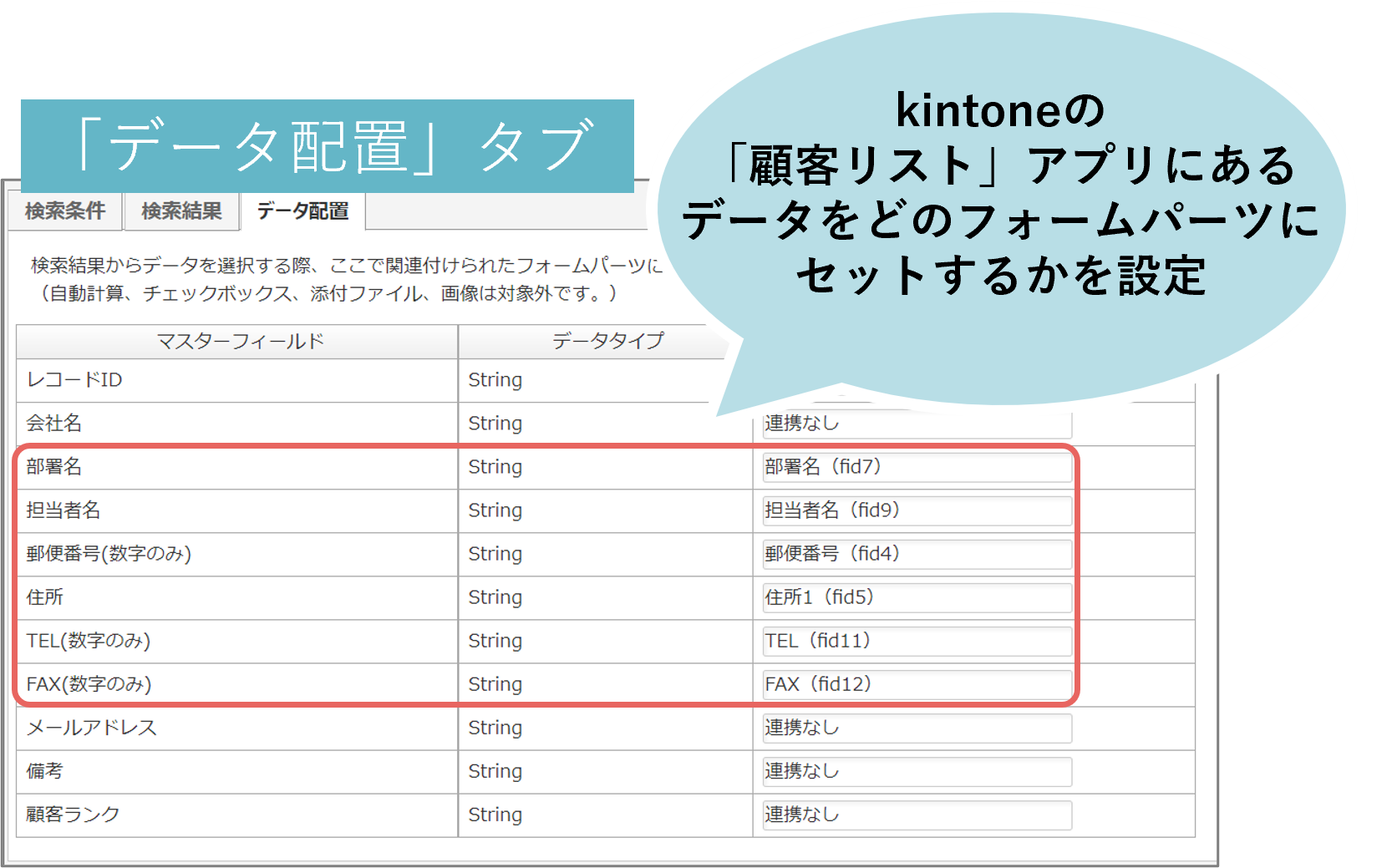This screenshot has width=1392, height=868.
Task: Click the 住所 master field cell
Action: click(237, 597)
